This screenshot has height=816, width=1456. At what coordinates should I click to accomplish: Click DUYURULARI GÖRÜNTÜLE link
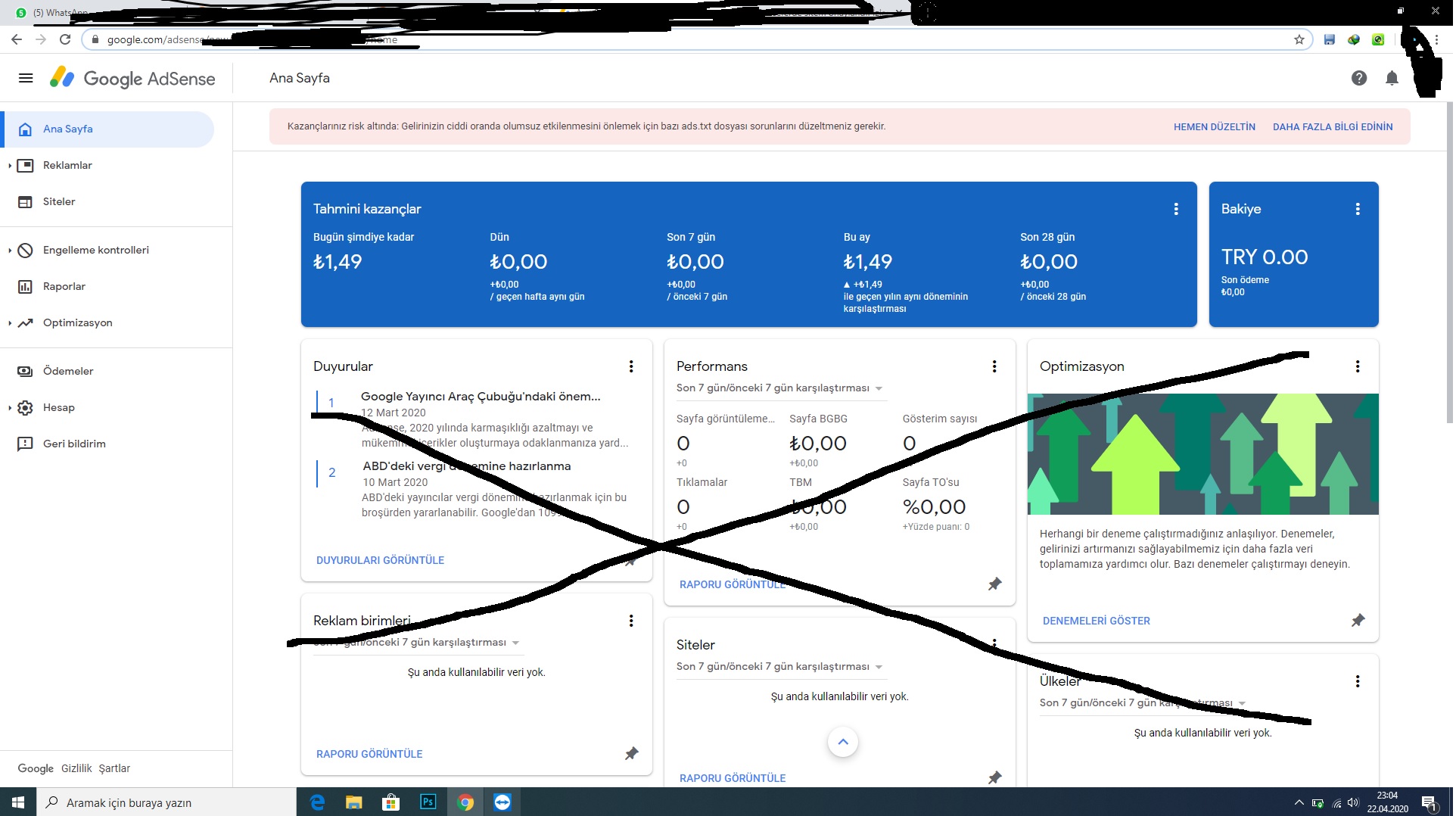[x=380, y=561]
